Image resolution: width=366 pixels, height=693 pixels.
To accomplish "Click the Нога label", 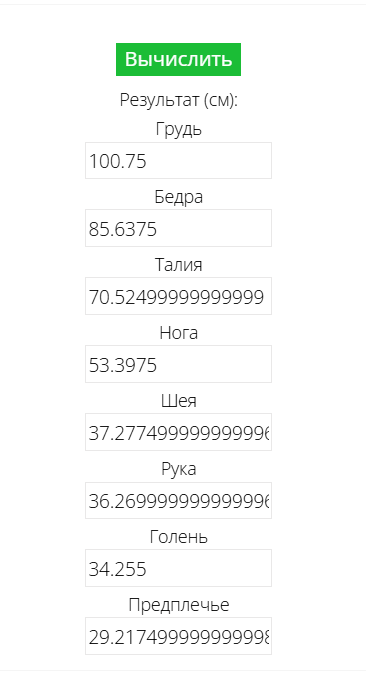I will [x=179, y=333].
